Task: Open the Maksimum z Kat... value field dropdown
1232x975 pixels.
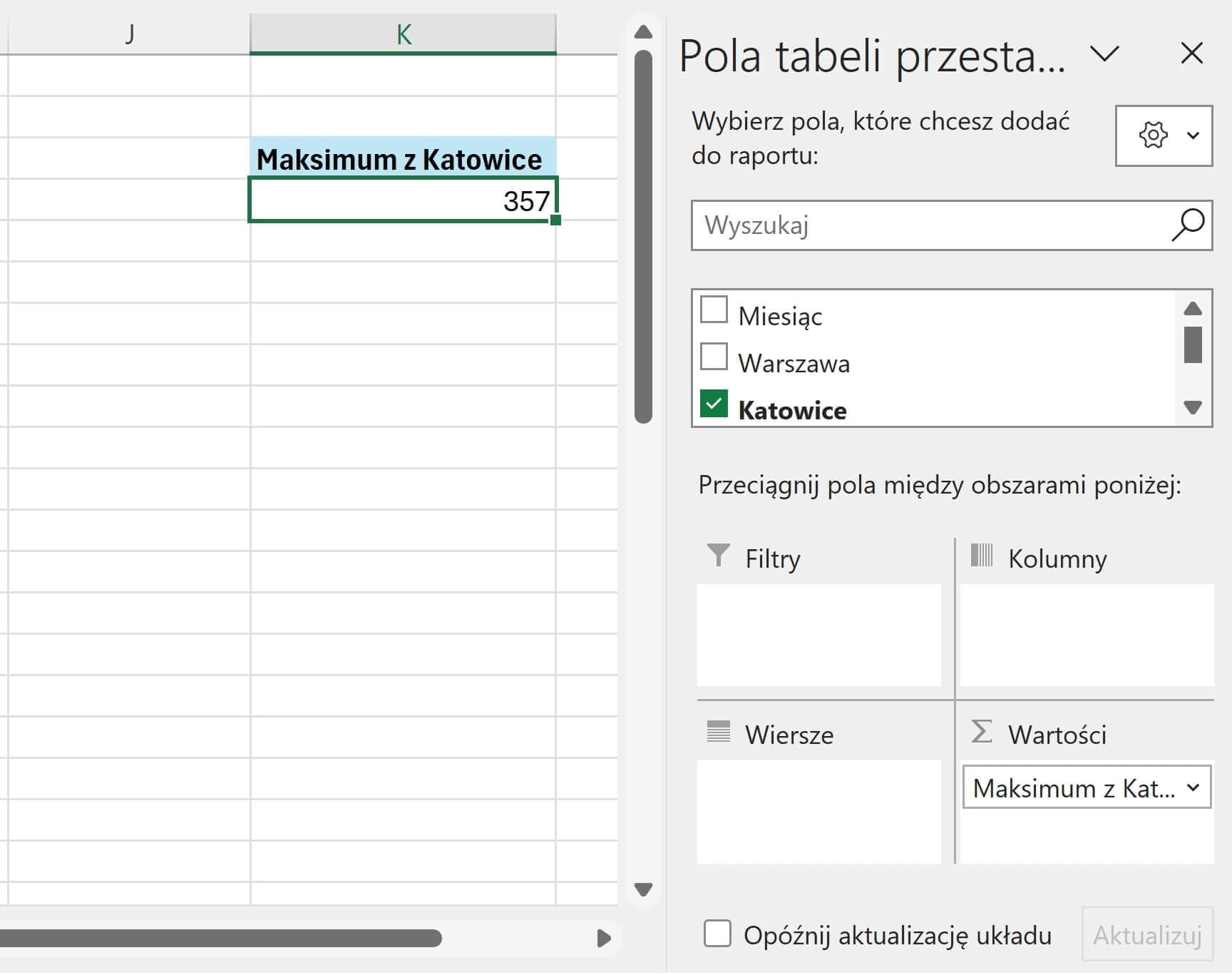Action: tap(1193, 788)
